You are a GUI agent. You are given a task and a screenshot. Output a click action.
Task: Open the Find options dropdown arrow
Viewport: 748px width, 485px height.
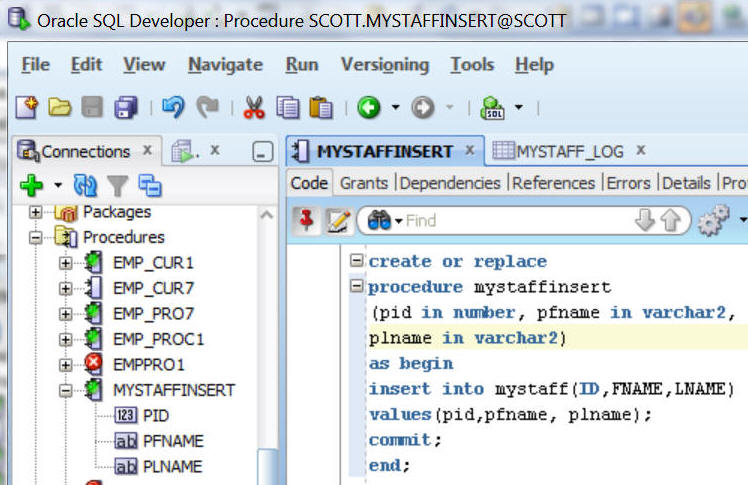tap(398, 221)
